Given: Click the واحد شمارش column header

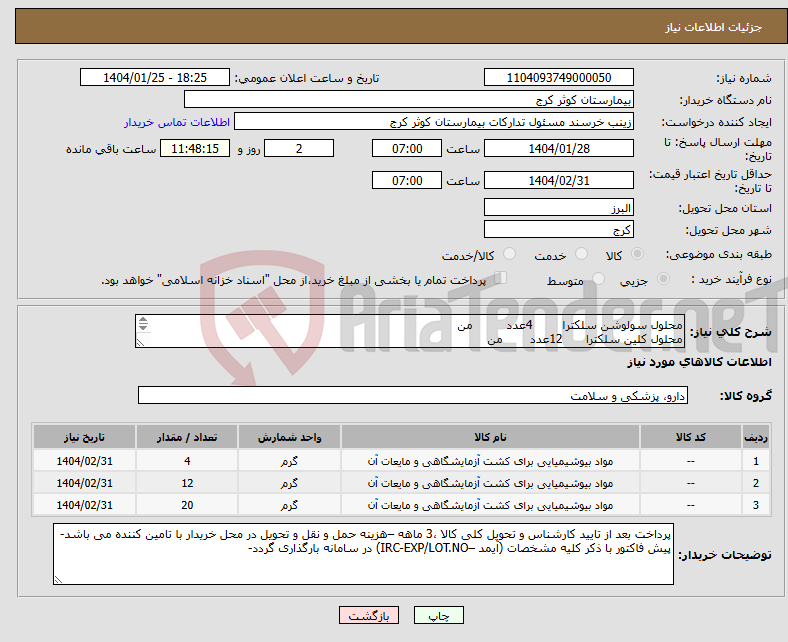Looking at the screenshot, I should [x=289, y=437].
